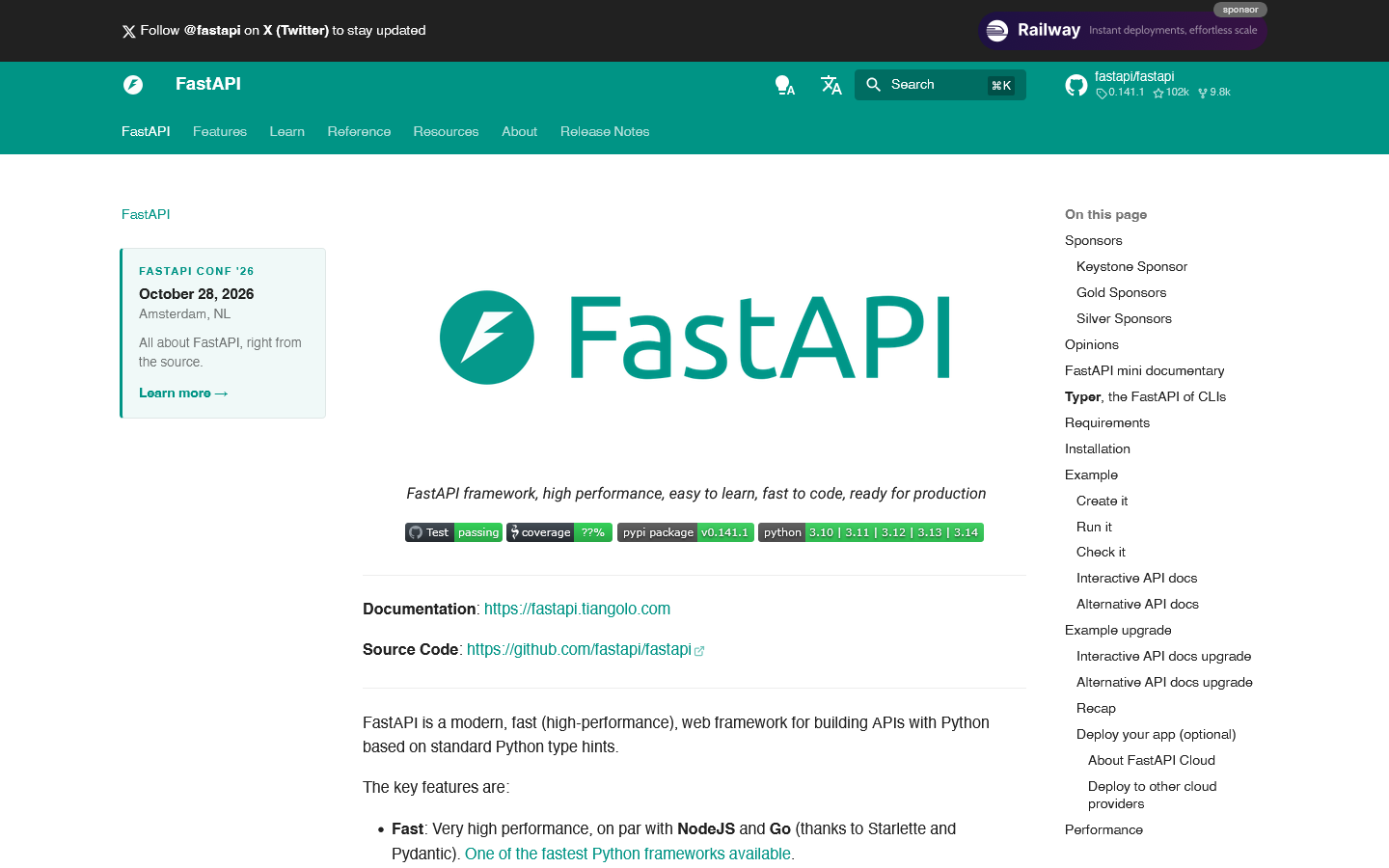Jump to Alternative API docs upgrade section
The height and width of the screenshot is (868, 1389).
point(1164,682)
